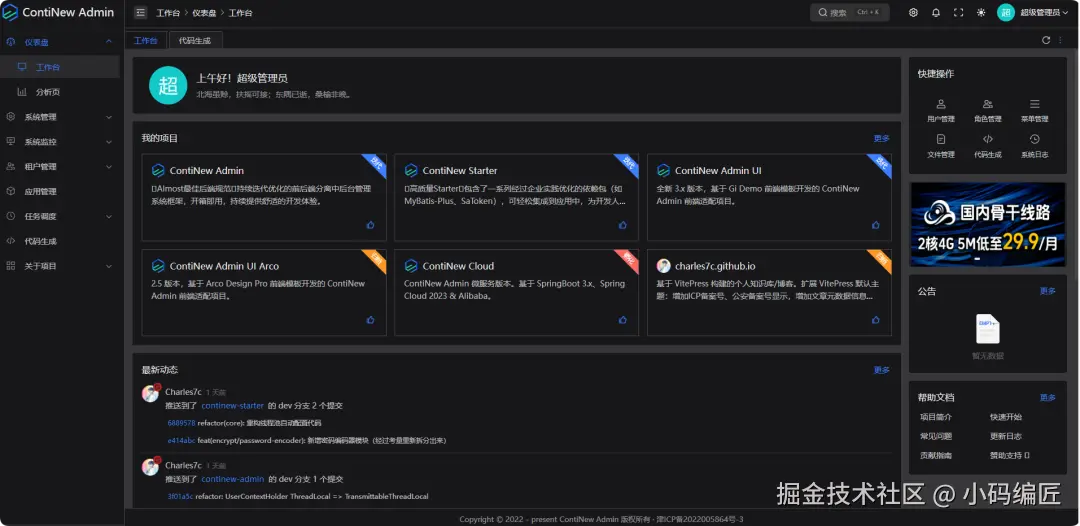Toggle light/dark theme with the sun icon

coord(981,12)
